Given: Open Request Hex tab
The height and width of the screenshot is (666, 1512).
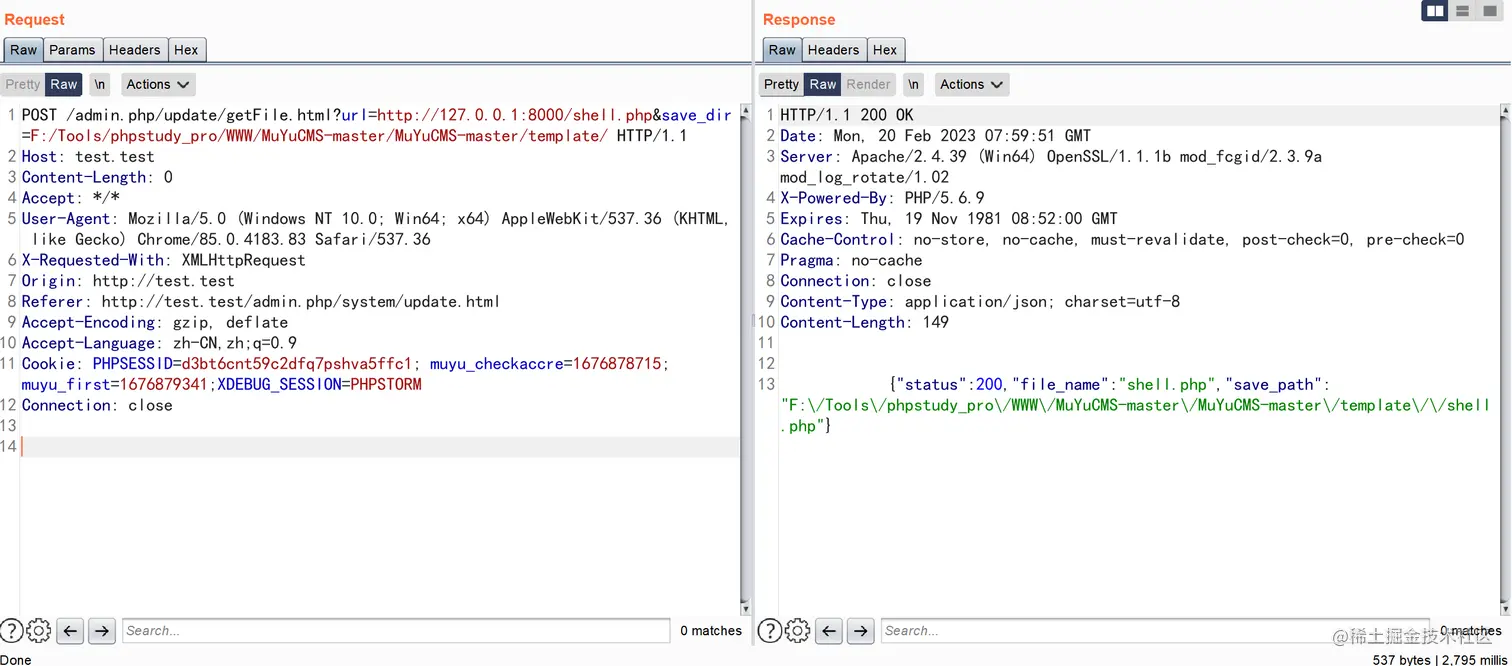Looking at the screenshot, I should [186, 50].
